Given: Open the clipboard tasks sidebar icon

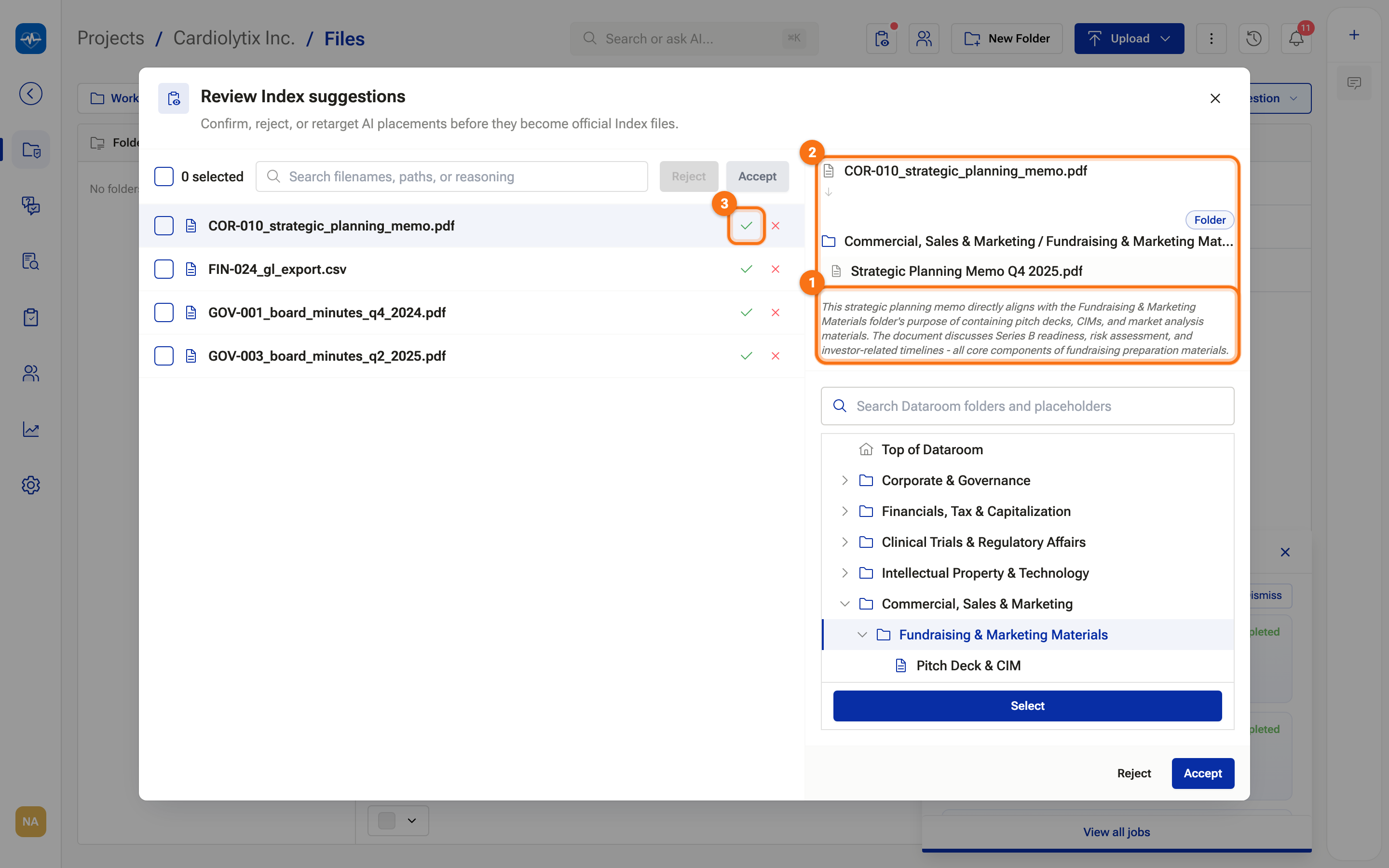Looking at the screenshot, I should (x=30, y=317).
